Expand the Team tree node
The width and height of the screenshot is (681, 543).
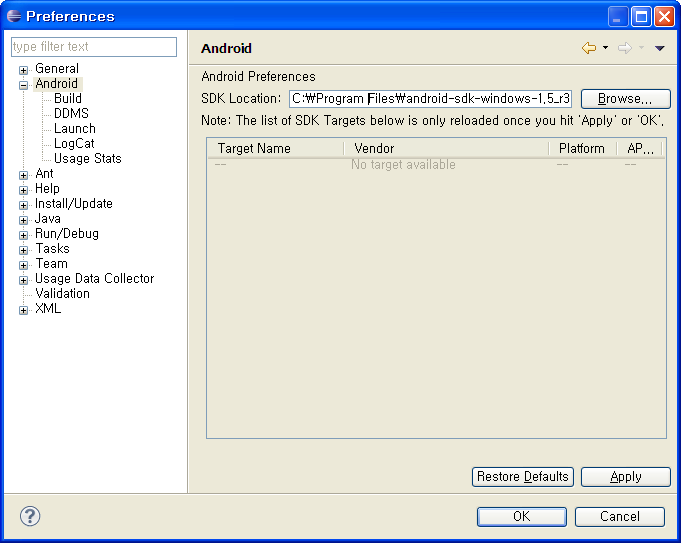[23, 265]
